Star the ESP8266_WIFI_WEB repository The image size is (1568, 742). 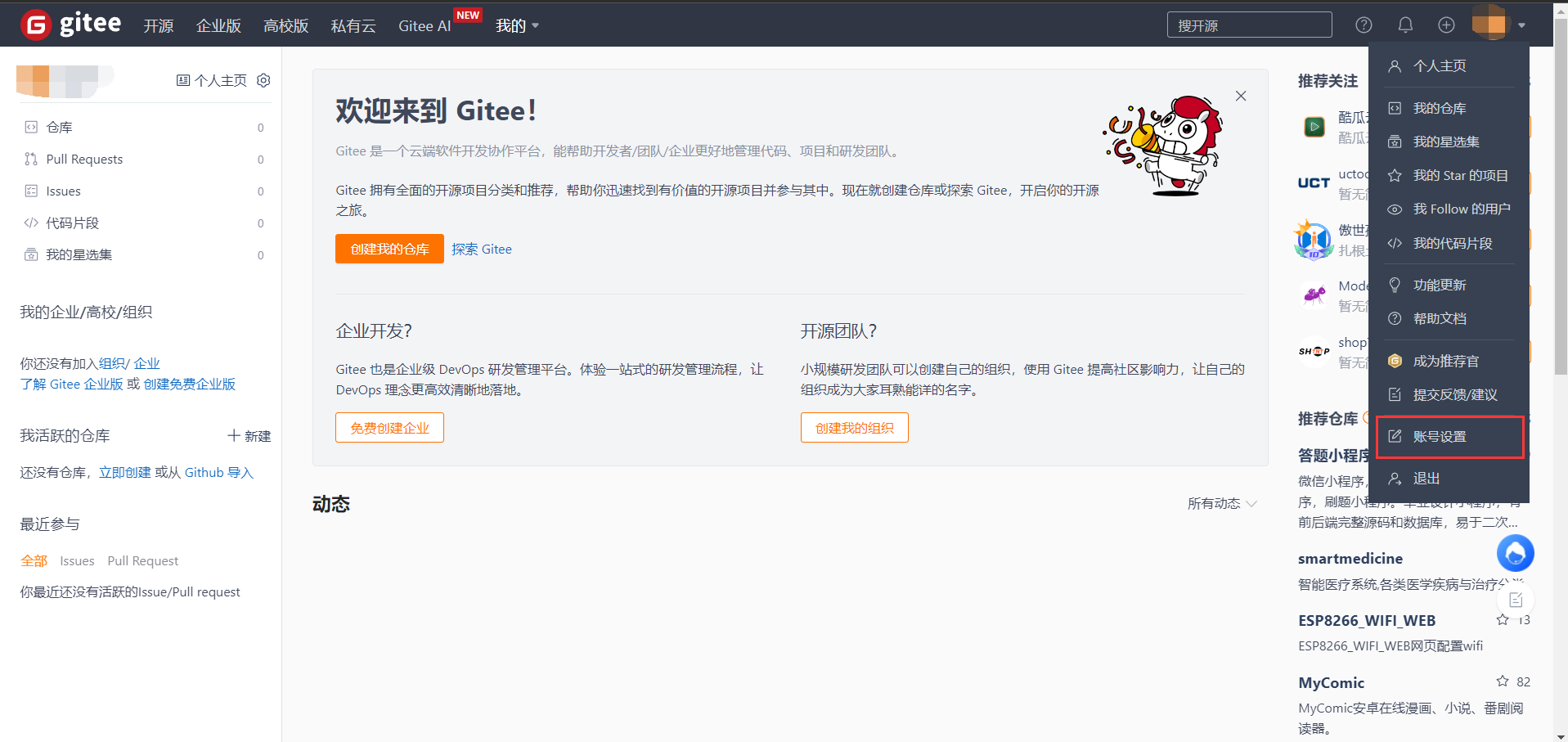(1503, 620)
